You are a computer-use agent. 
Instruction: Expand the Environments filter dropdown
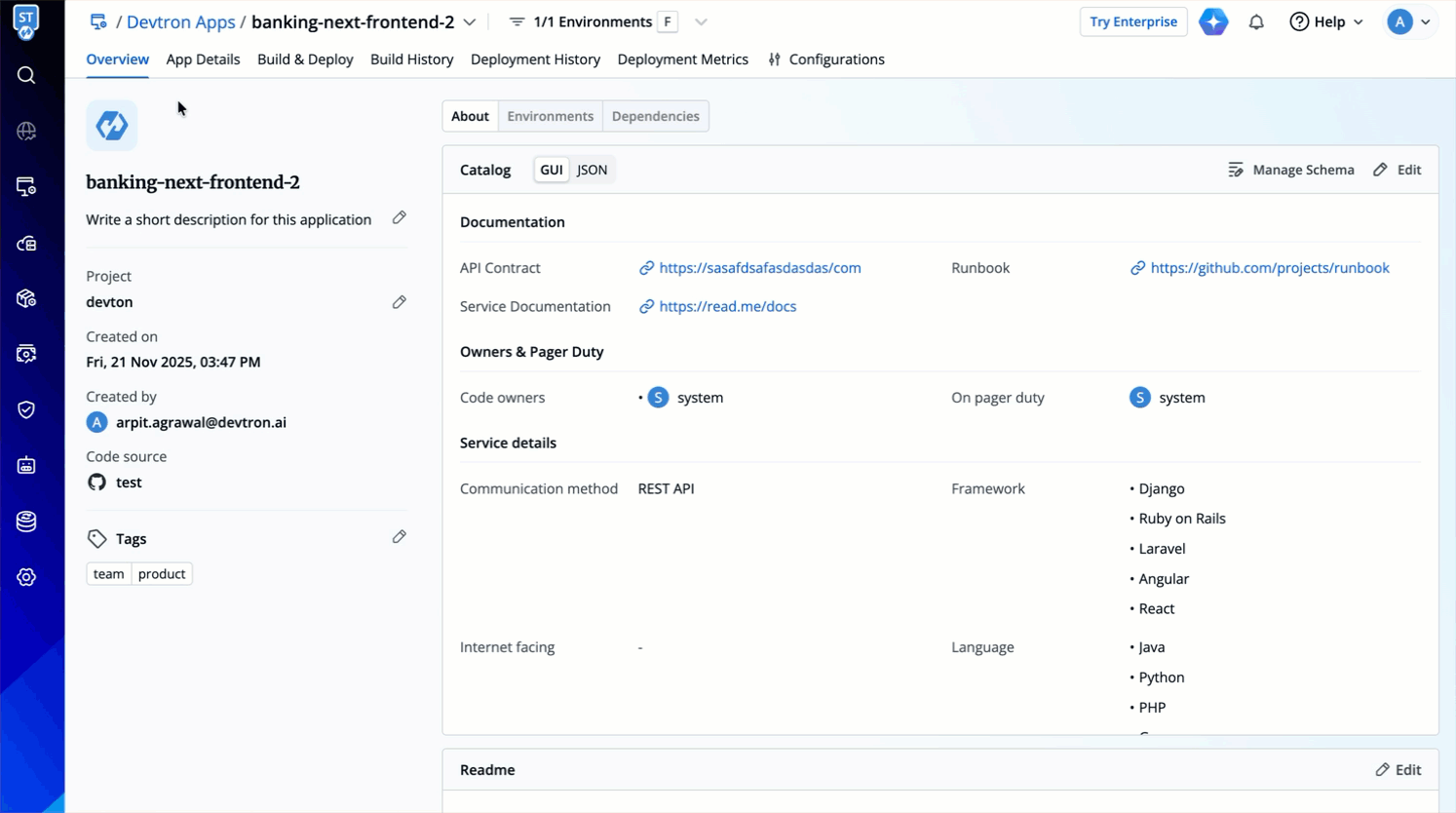click(701, 21)
